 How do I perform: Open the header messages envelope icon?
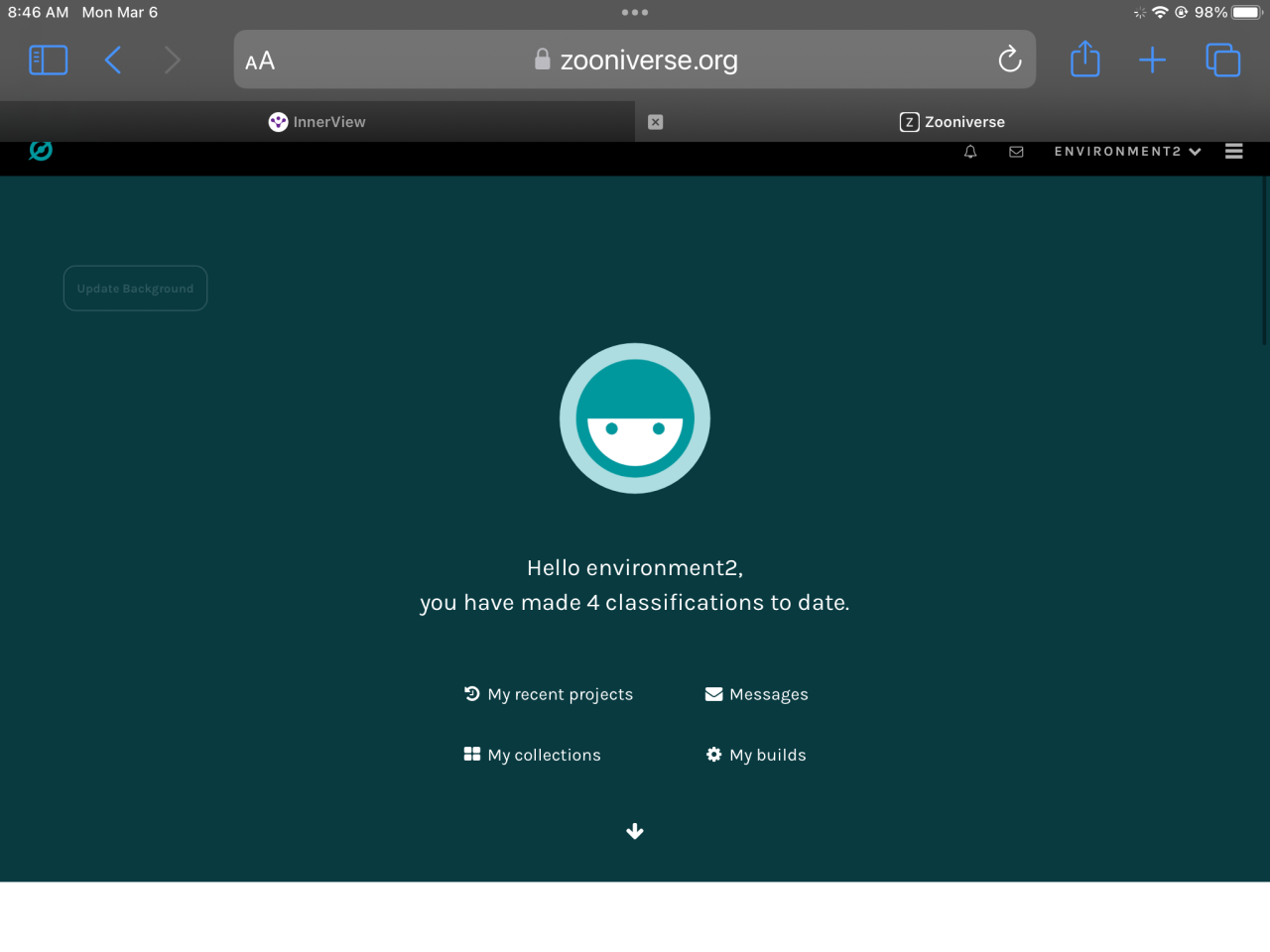pyautogui.click(x=1016, y=152)
